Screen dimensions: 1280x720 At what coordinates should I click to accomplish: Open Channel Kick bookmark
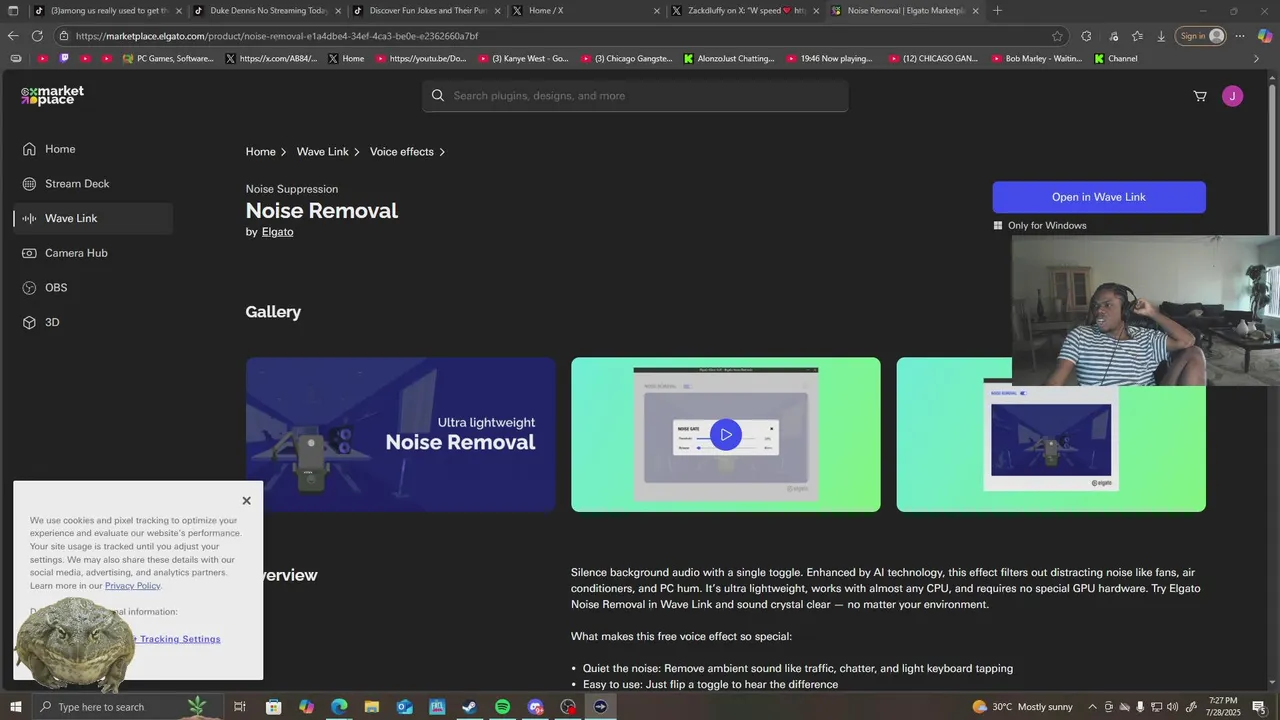1116,59
